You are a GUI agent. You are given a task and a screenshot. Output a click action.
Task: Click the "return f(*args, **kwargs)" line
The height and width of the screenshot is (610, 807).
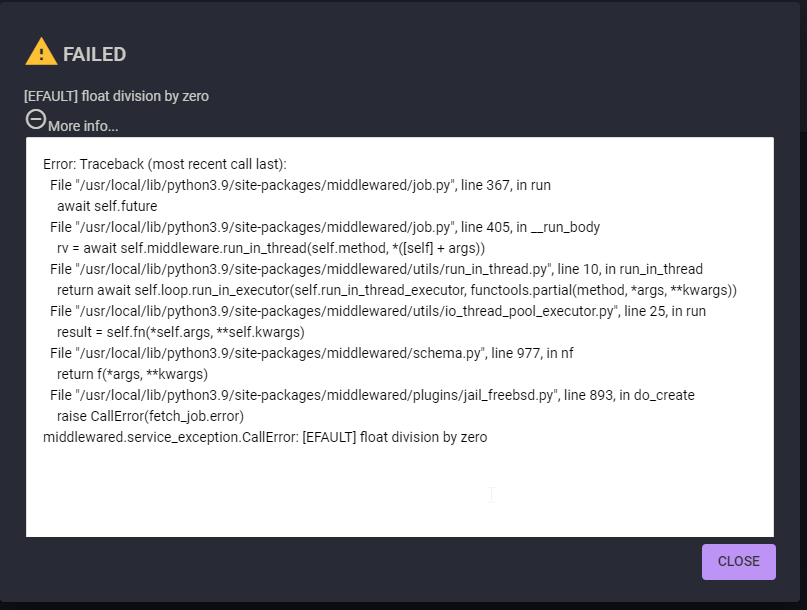coord(132,374)
